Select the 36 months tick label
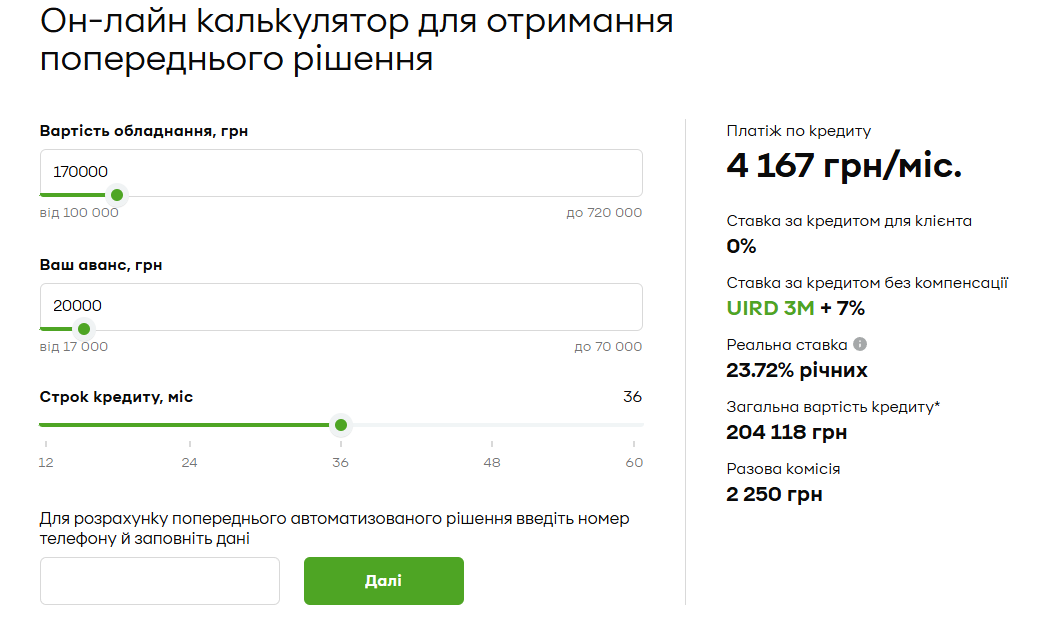Viewport: 1055px width, 643px height. click(341, 462)
